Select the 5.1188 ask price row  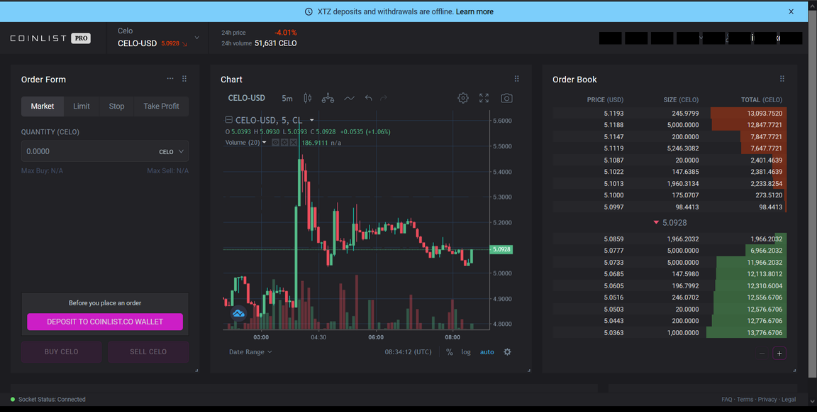point(670,125)
